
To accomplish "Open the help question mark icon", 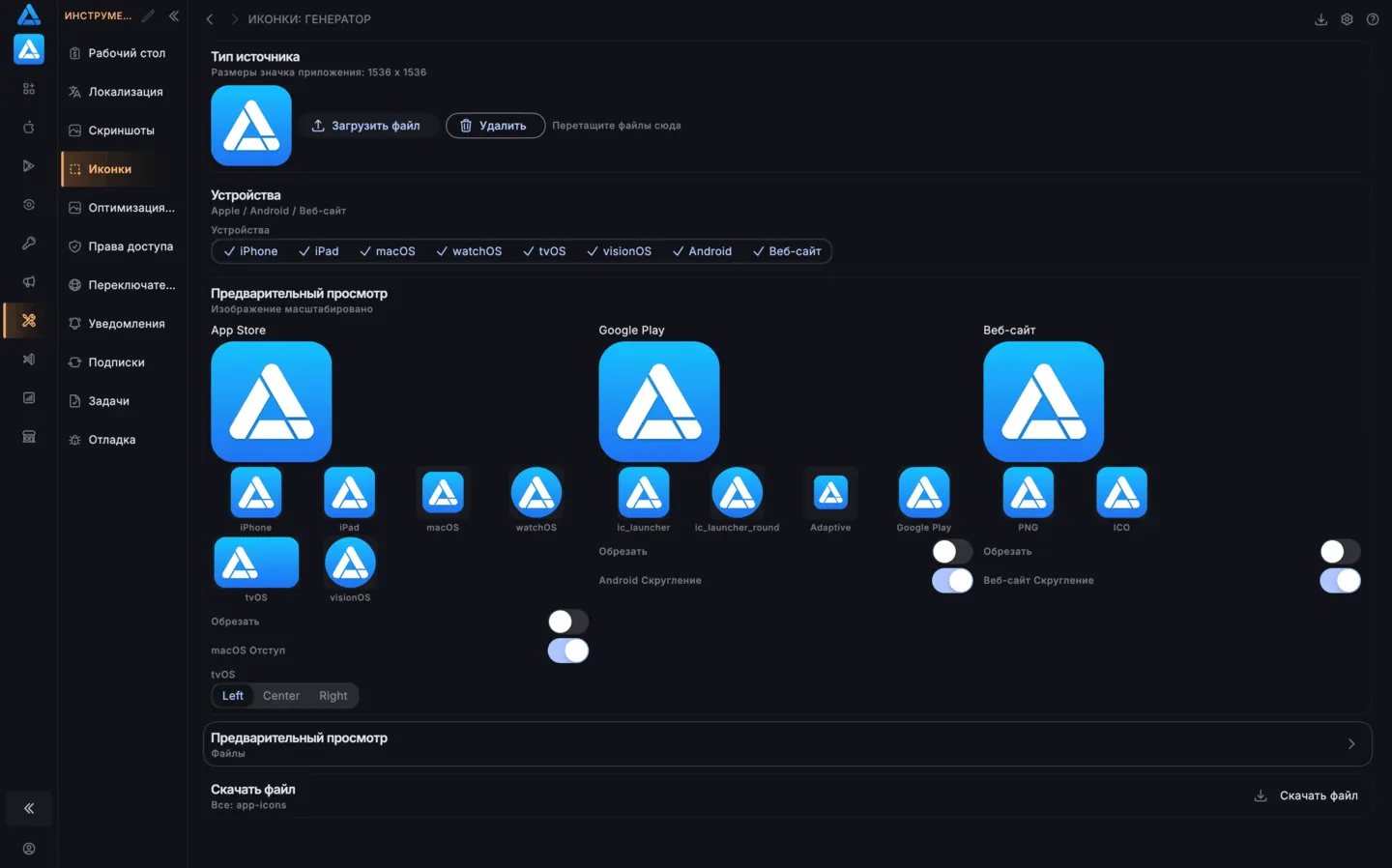I will coord(1373,19).
